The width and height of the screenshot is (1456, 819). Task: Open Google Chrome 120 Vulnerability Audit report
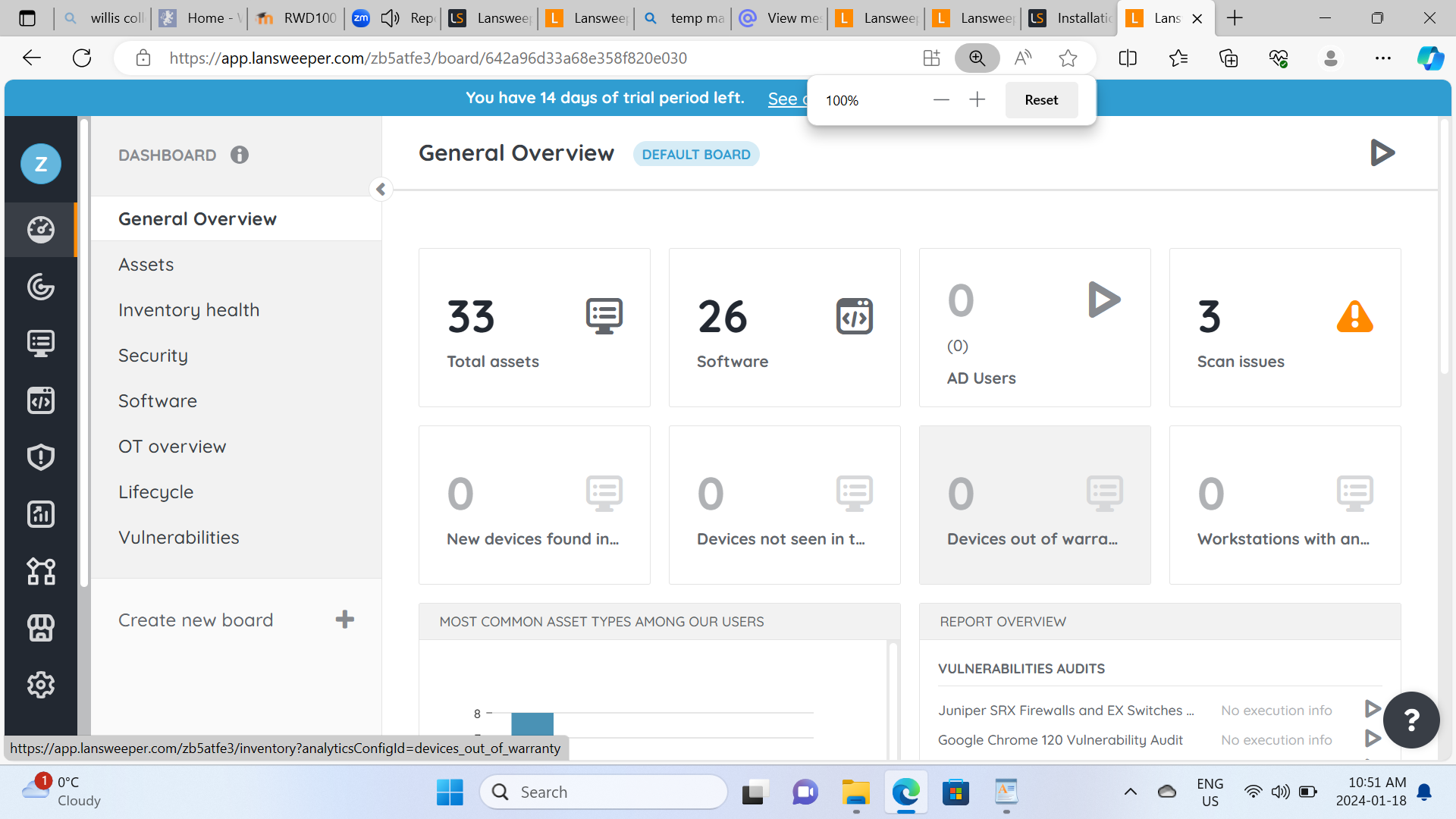tap(1059, 740)
